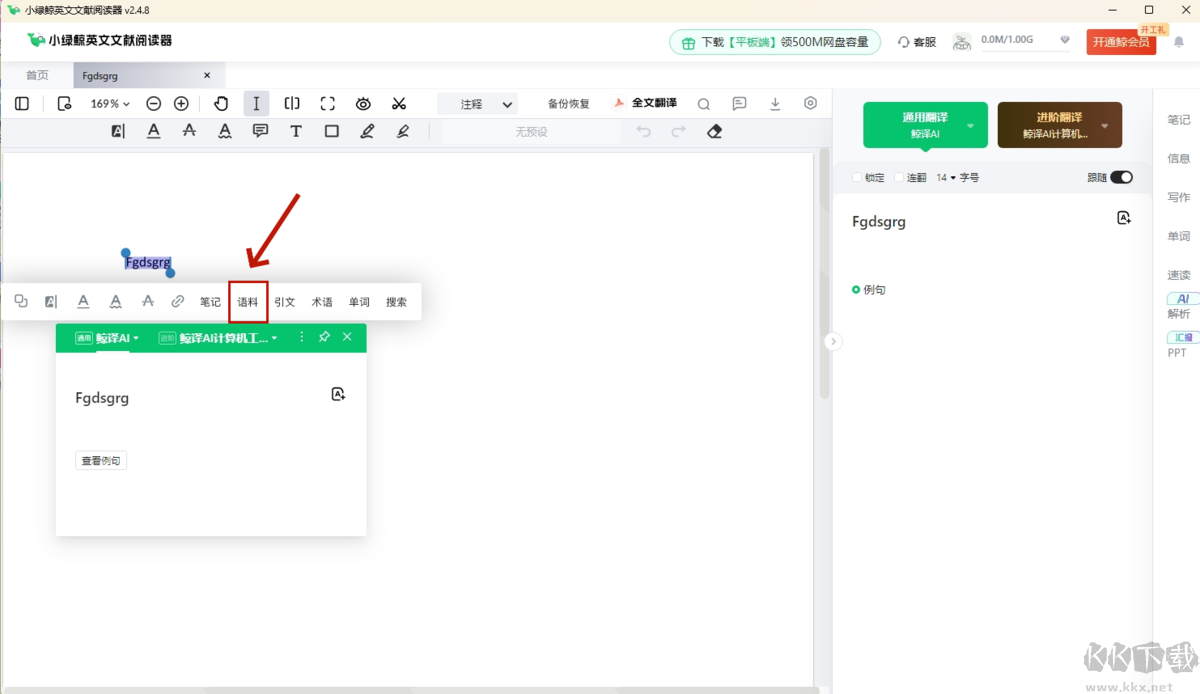Check the 连翻 checkbox
The image size is (1200, 694).
pyautogui.click(x=899, y=178)
